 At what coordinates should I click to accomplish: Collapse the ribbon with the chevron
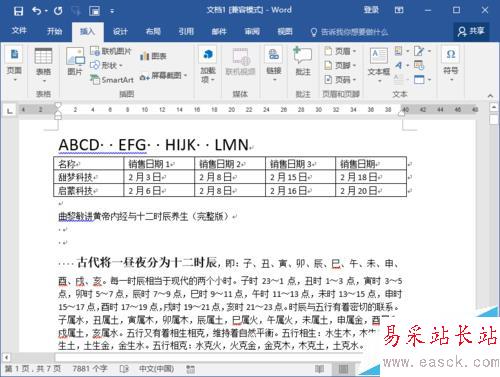tap(490, 96)
